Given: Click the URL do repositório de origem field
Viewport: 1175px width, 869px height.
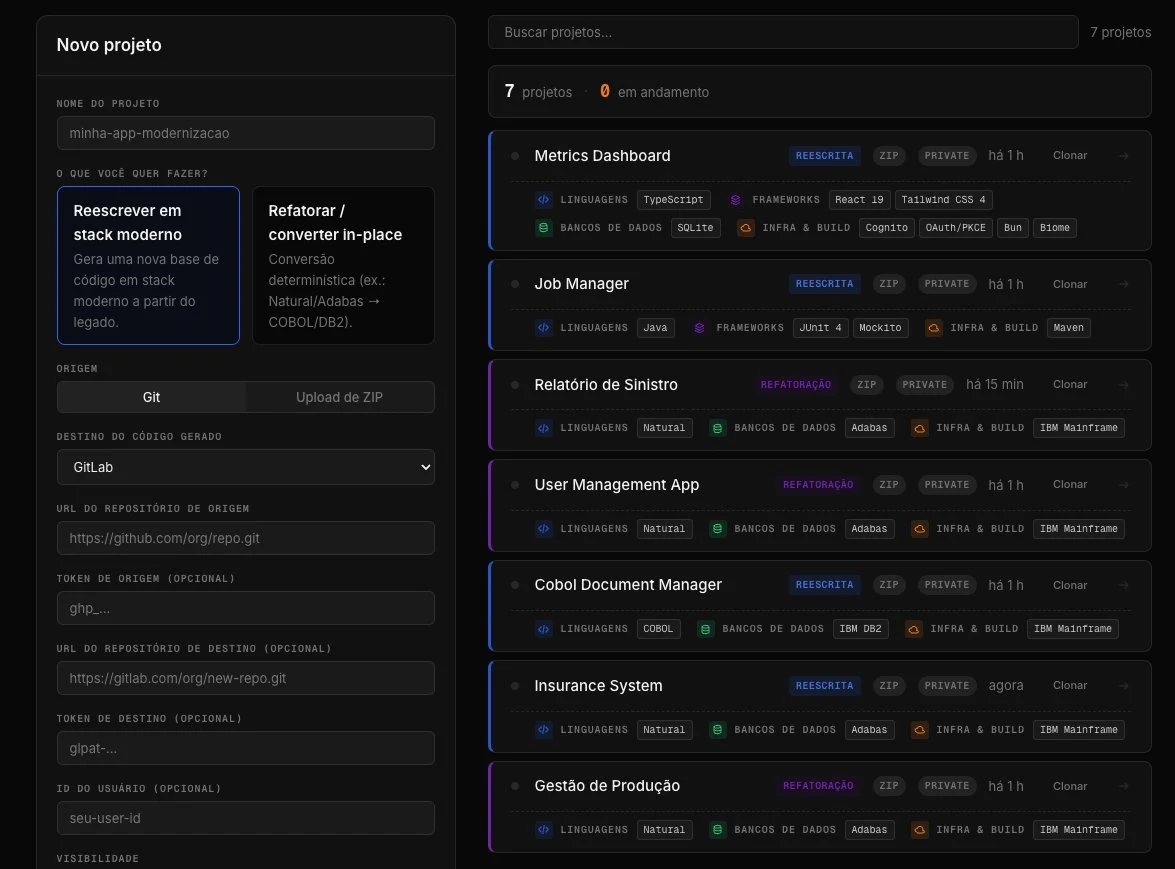Looking at the screenshot, I should tap(246, 538).
